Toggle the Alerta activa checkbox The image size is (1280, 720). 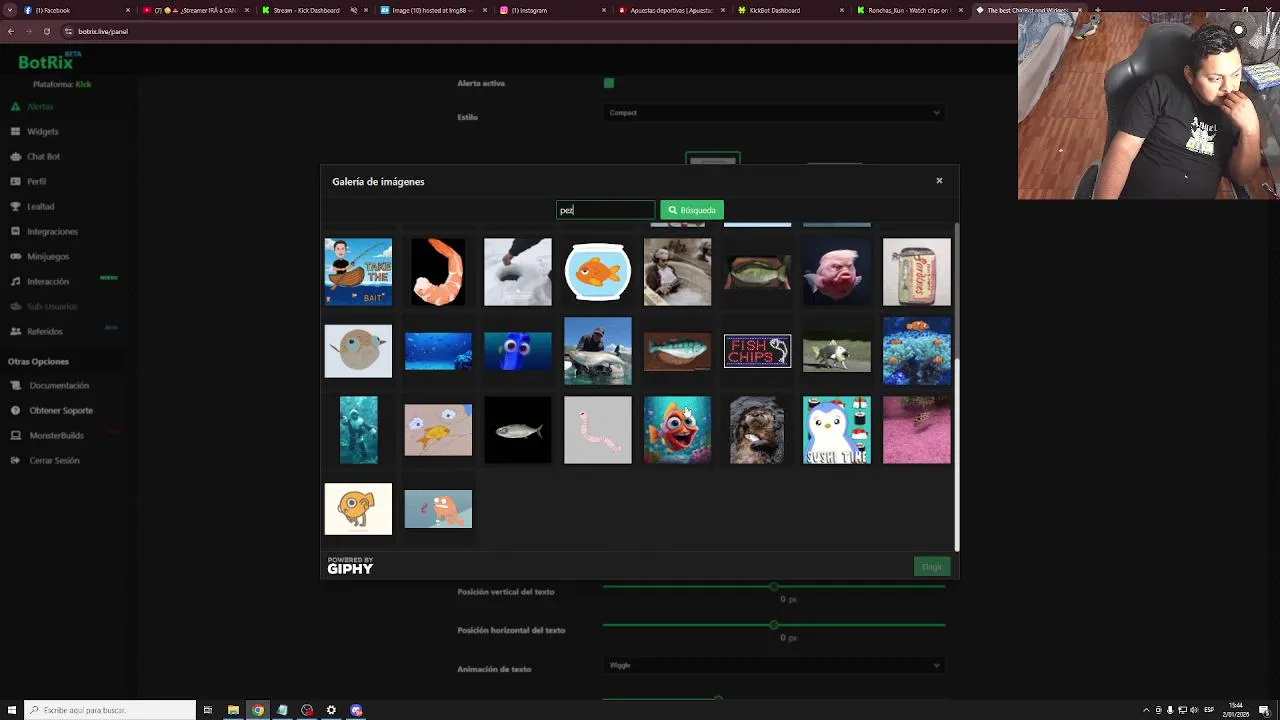click(609, 83)
